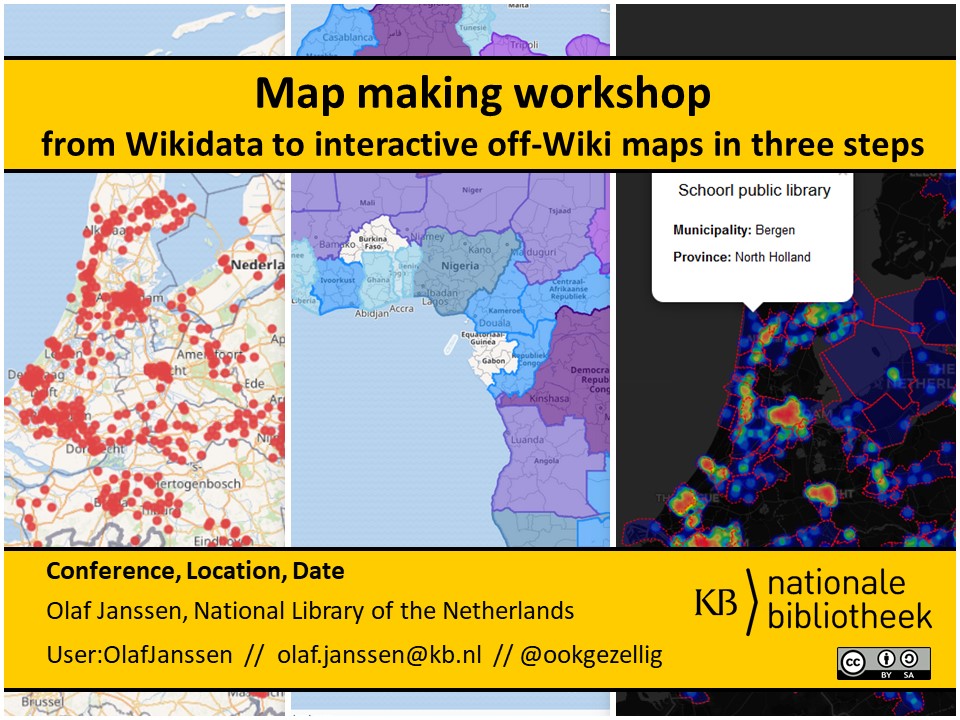Select the 'Olaf Janssen, National Library' line

(310, 610)
